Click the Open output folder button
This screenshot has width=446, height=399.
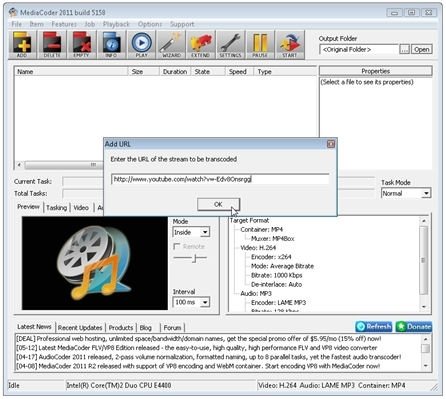coord(422,49)
